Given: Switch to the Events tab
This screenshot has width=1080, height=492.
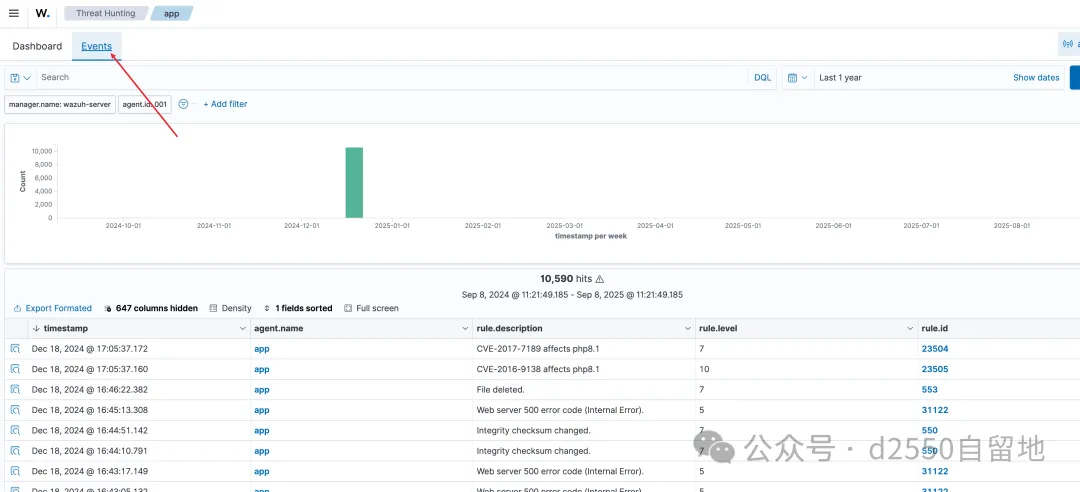Looking at the screenshot, I should click(x=96, y=46).
